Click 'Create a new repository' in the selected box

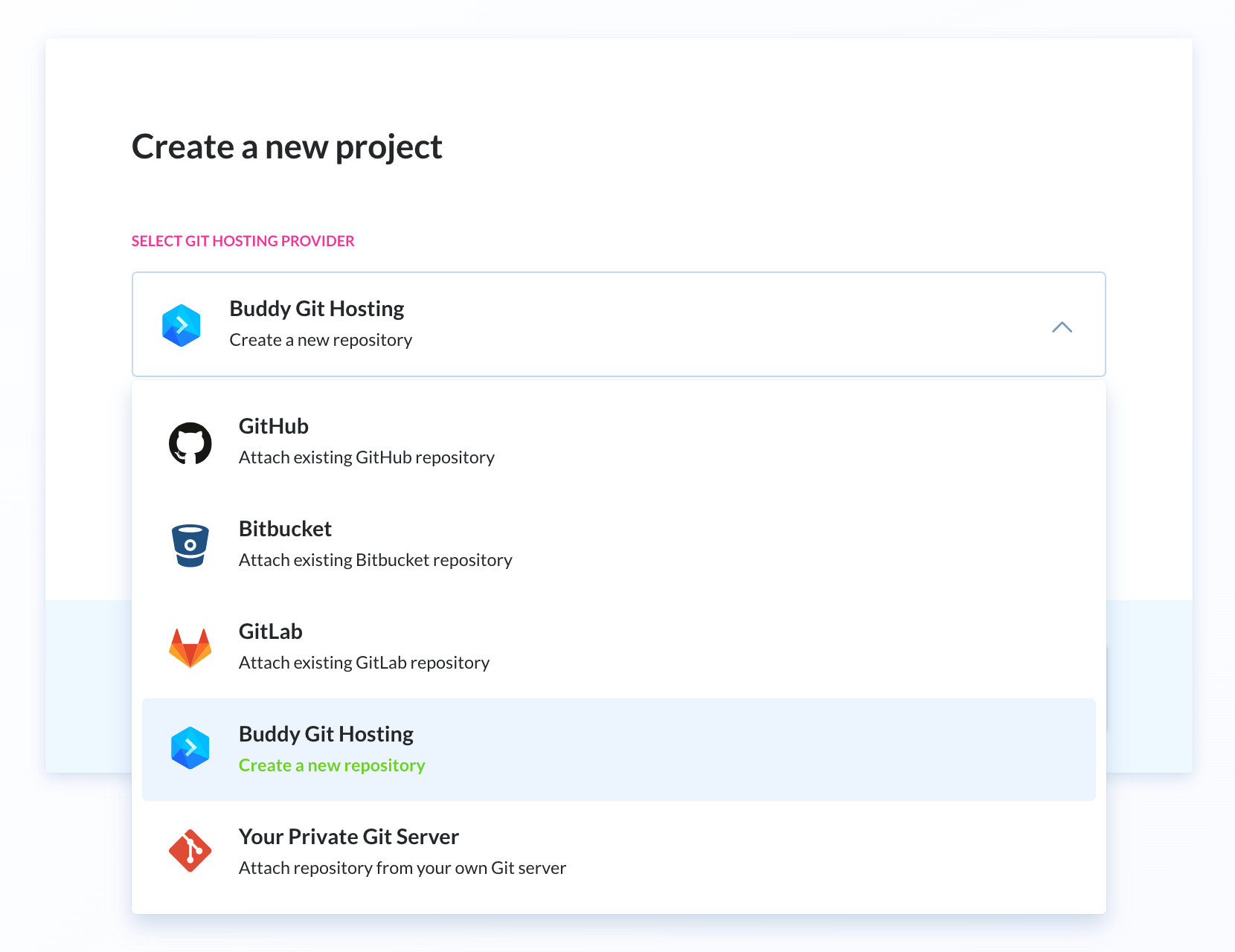pyautogui.click(x=321, y=340)
